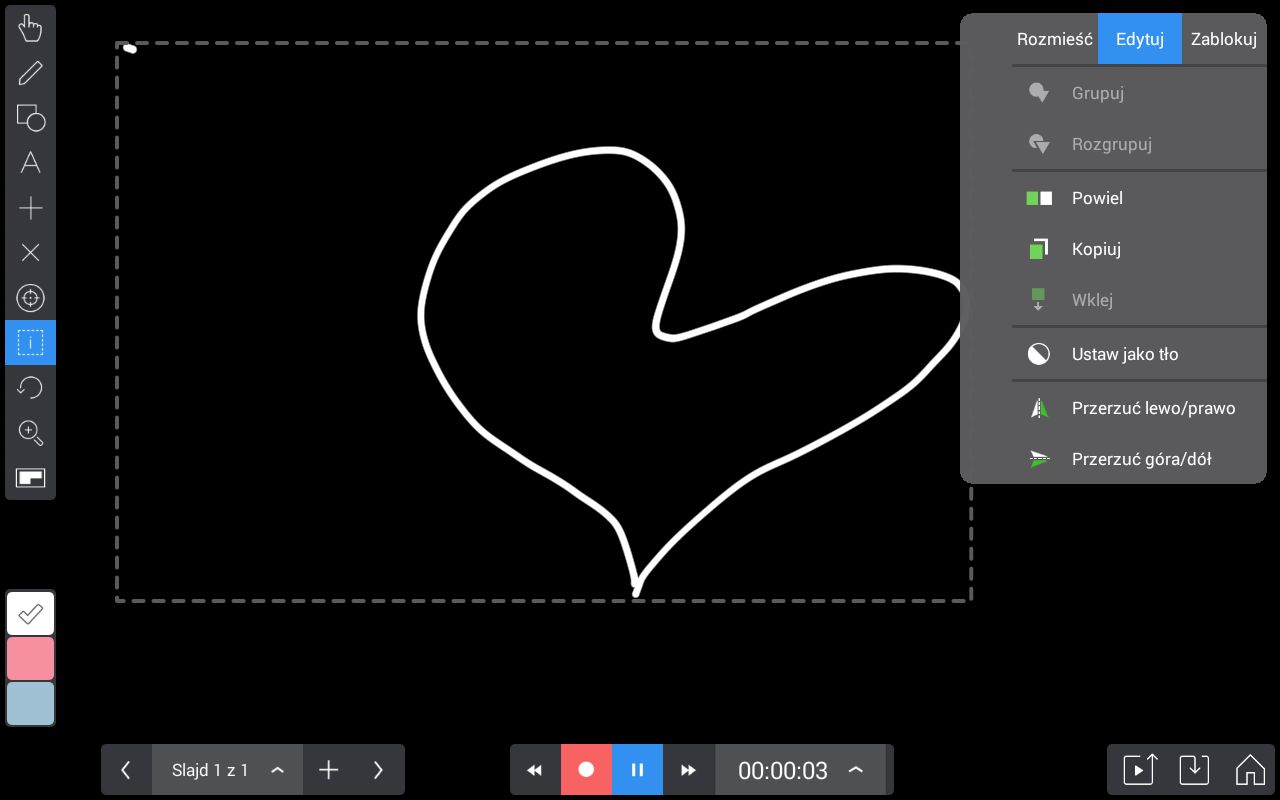This screenshot has width=1280, height=800.
Task: Select the text tool
Action: [x=31, y=163]
